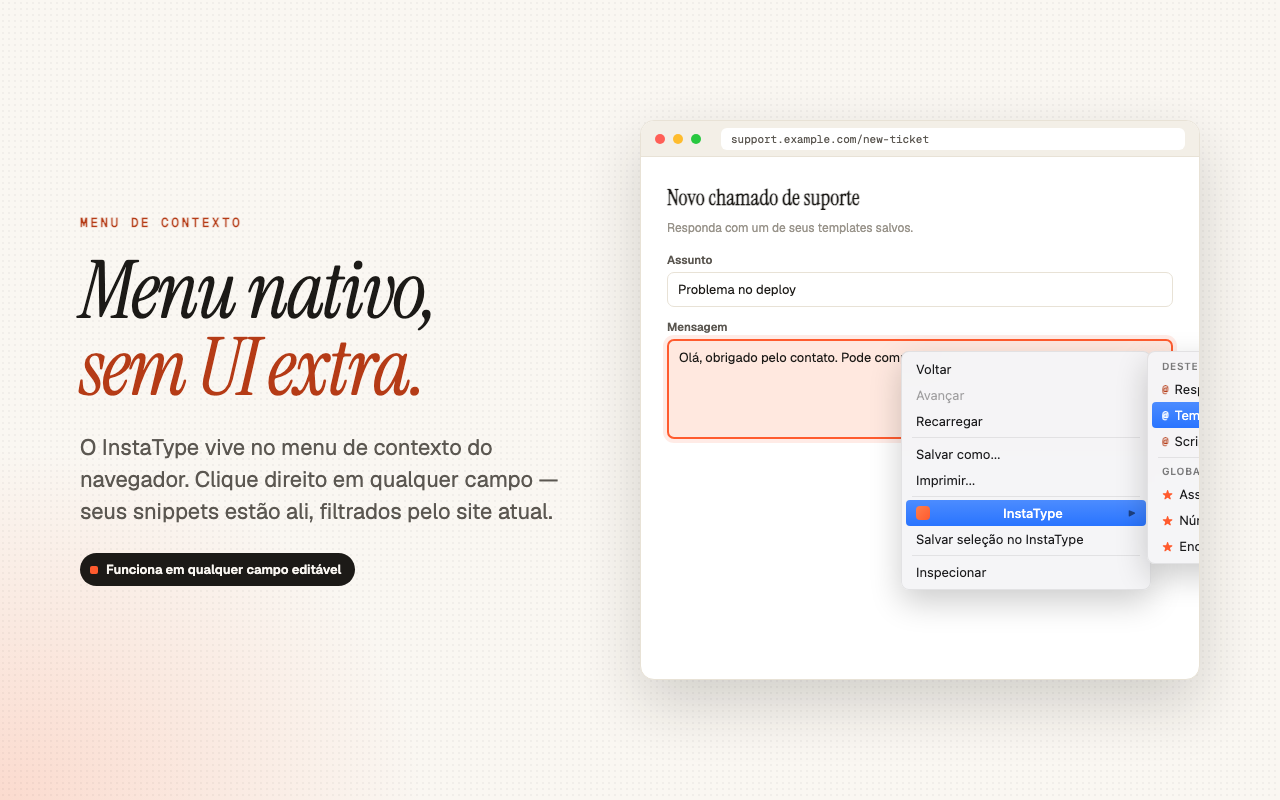Screen dimensions: 1280x800
Task: Focus the Assunto field containing "Problema no deploy"
Action: tap(919, 290)
